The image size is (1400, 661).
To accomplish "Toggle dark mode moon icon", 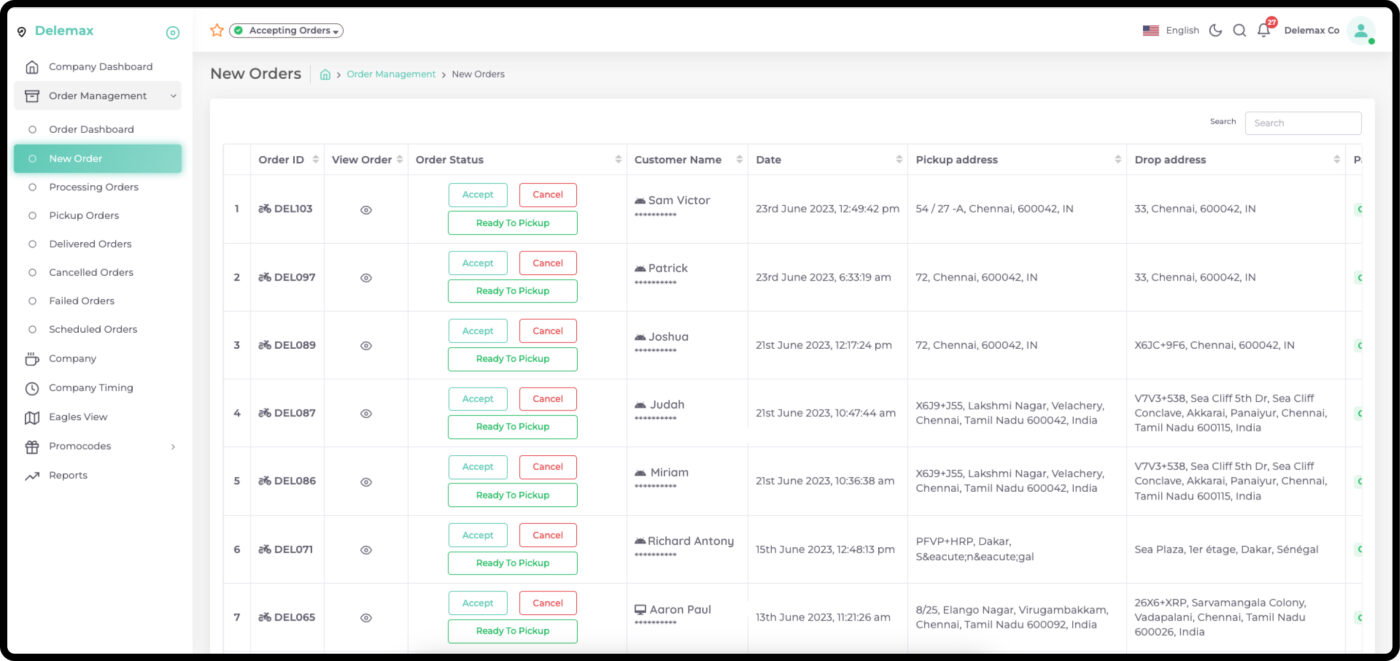I will tap(1215, 31).
